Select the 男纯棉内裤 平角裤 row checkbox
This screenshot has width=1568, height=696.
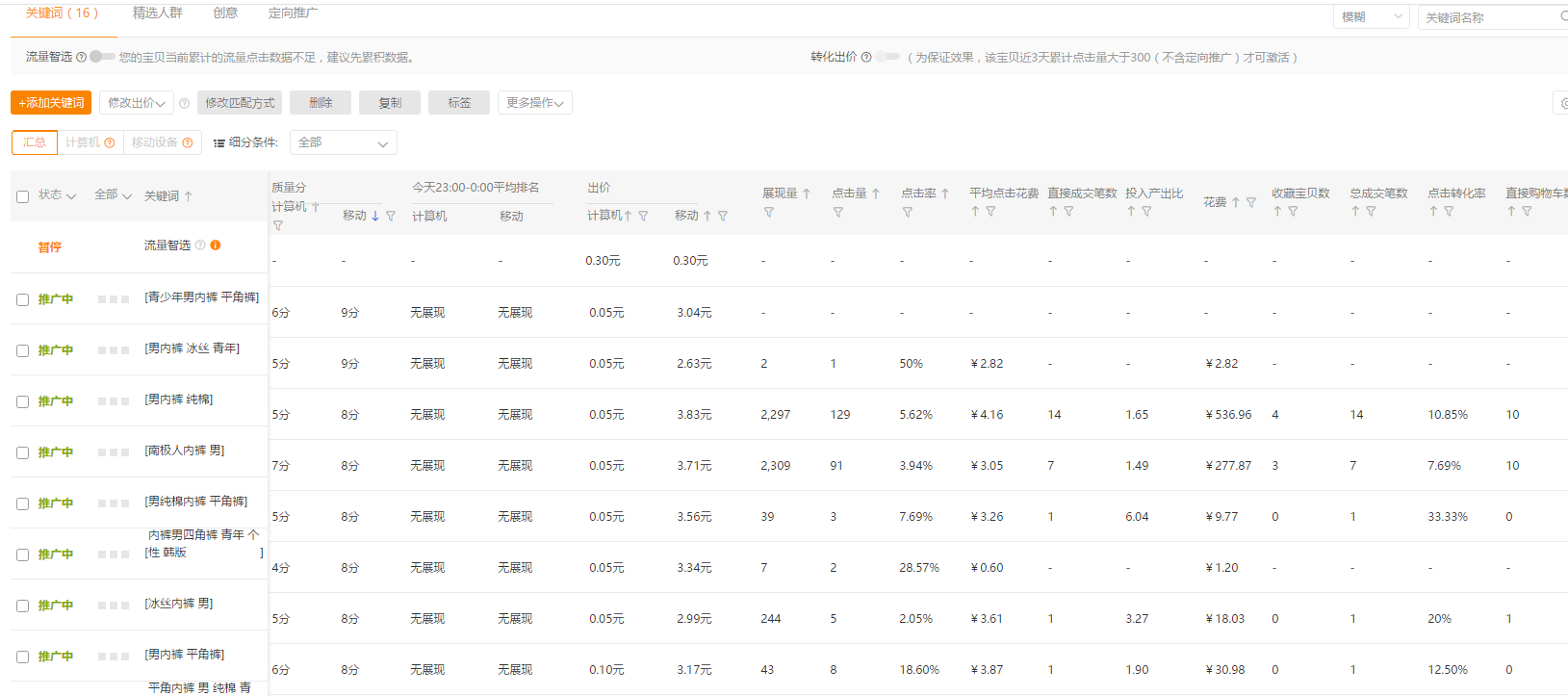click(x=22, y=503)
